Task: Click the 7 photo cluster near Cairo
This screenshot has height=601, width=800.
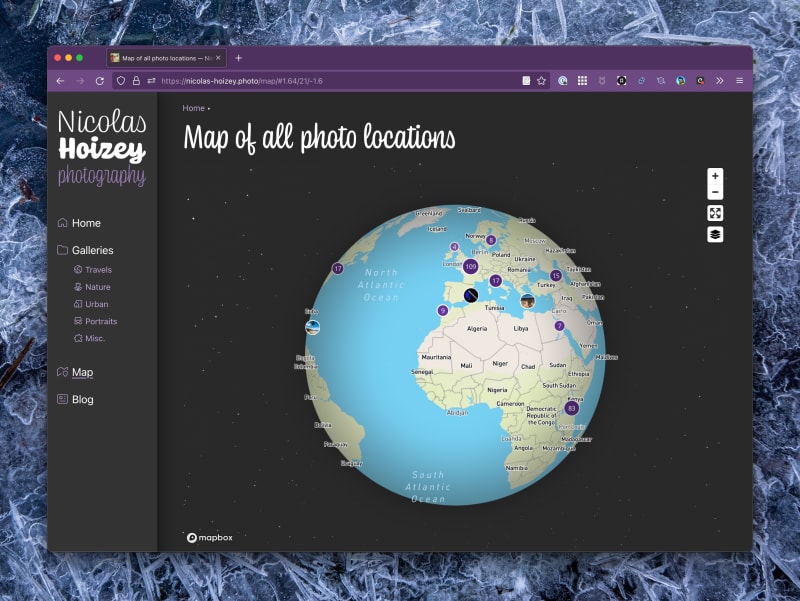Action: (x=559, y=325)
